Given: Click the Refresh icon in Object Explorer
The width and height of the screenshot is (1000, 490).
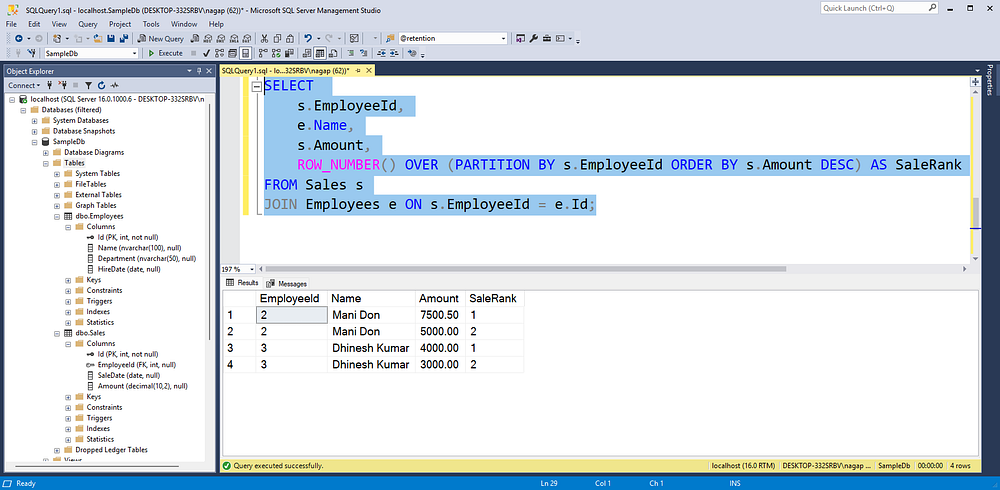Looking at the screenshot, I should 101,85.
